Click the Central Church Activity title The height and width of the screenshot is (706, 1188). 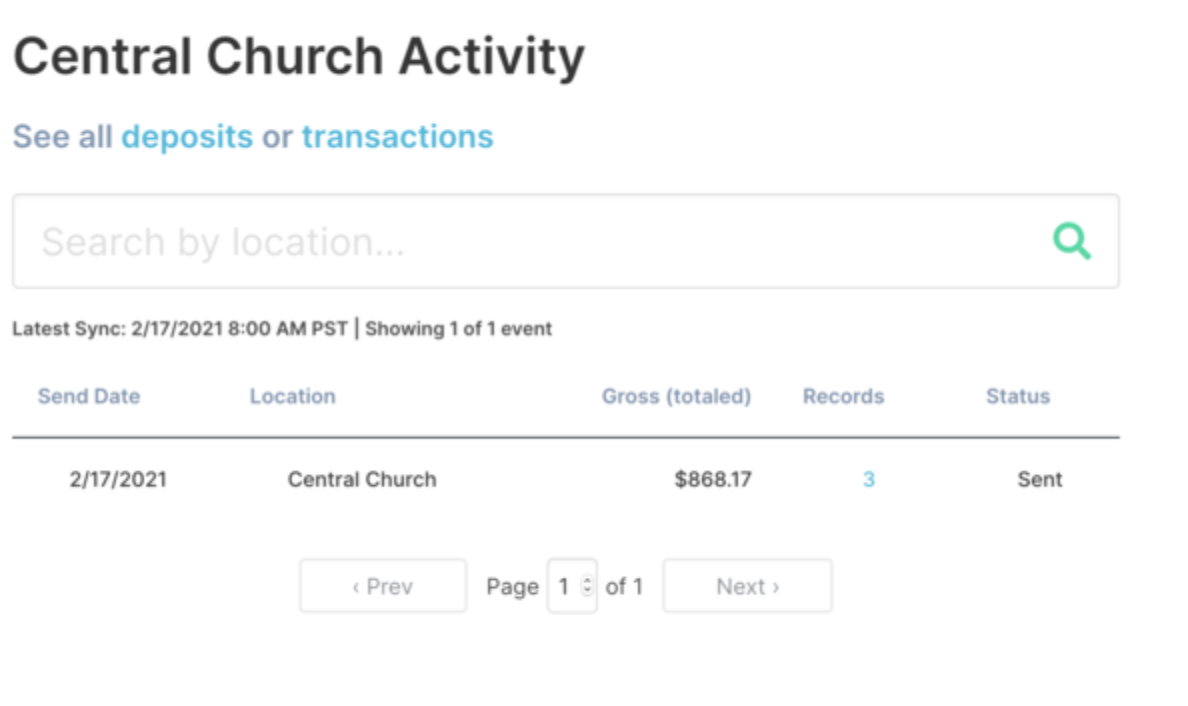(297, 55)
